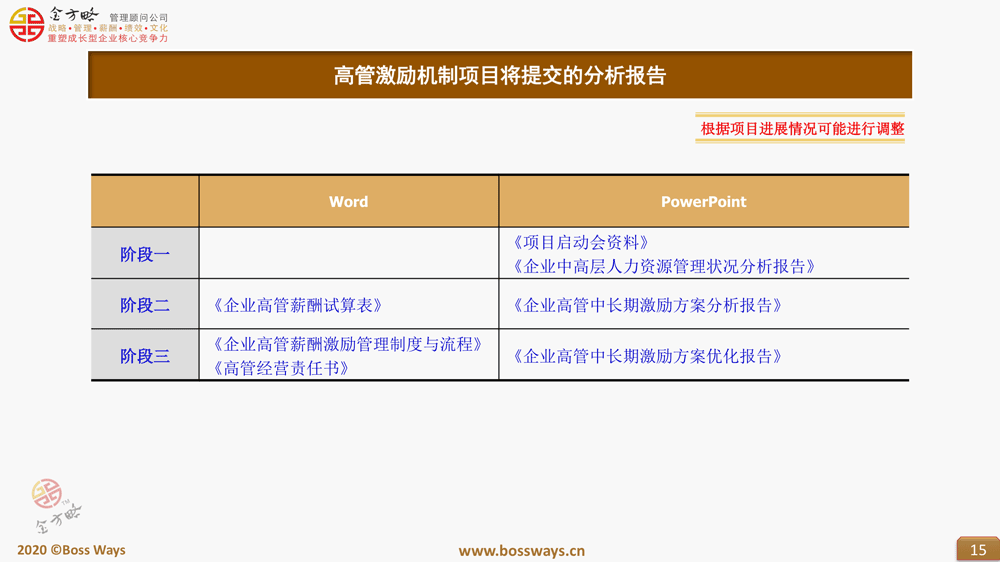Screen dimensions: 1000x562
Task: Select 《企业高管中长期激励方案分析报告》
Action: tap(647, 305)
